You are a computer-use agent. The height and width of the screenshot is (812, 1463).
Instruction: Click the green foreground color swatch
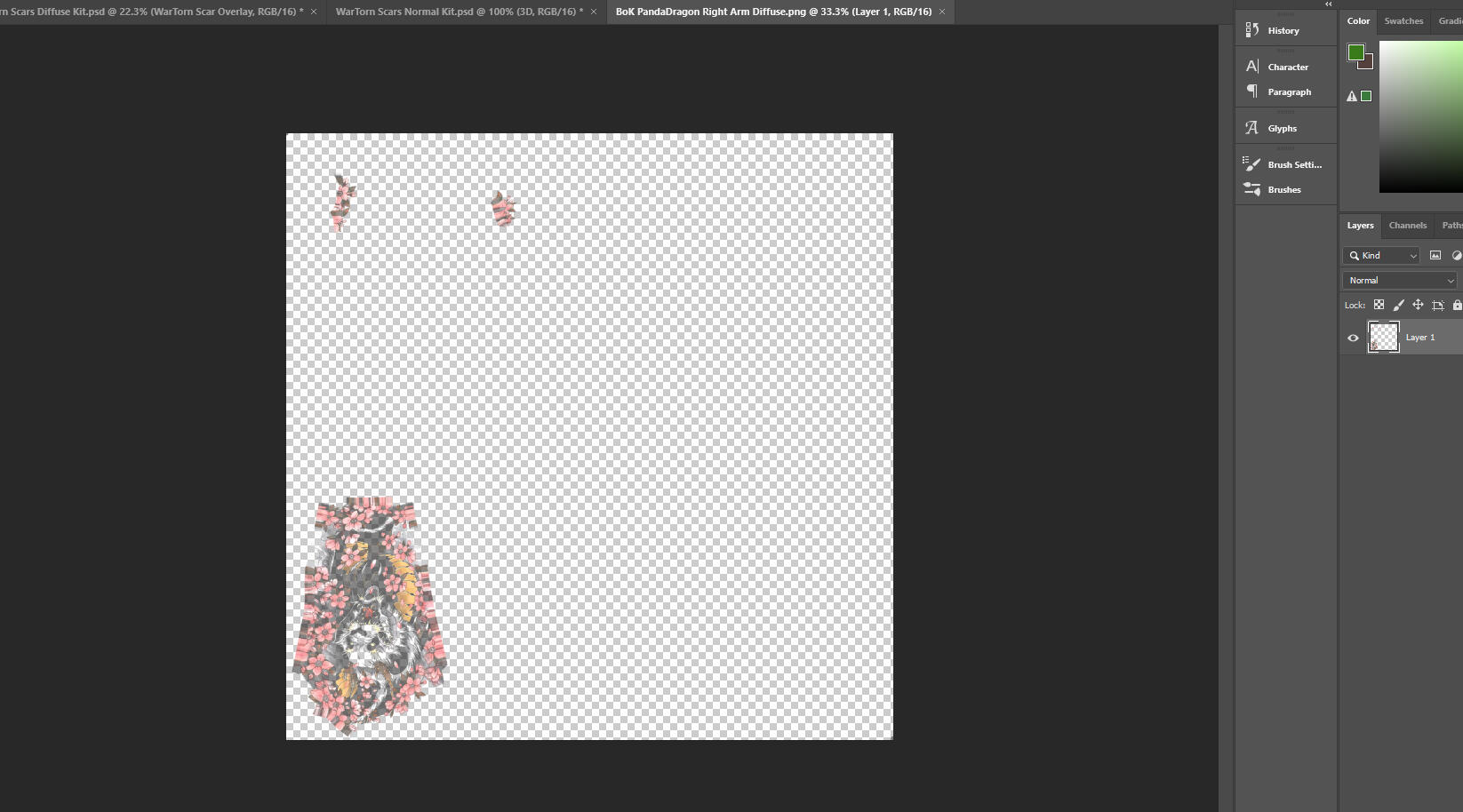tap(1355, 53)
